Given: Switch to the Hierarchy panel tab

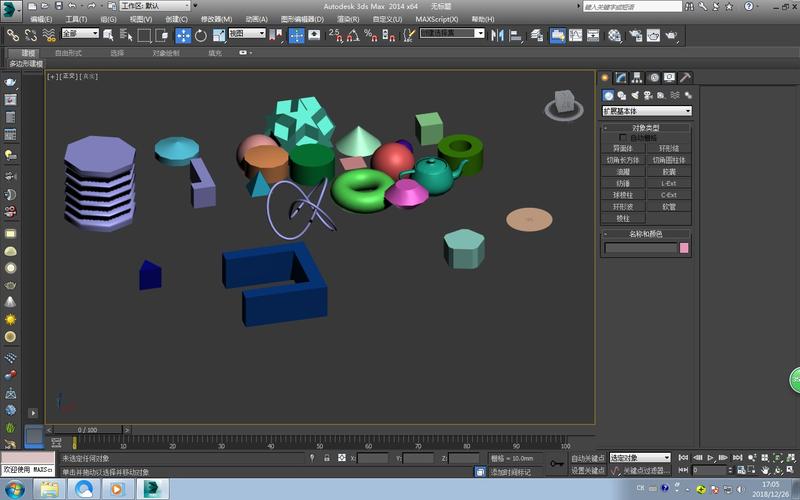Looking at the screenshot, I should pyautogui.click(x=637, y=78).
